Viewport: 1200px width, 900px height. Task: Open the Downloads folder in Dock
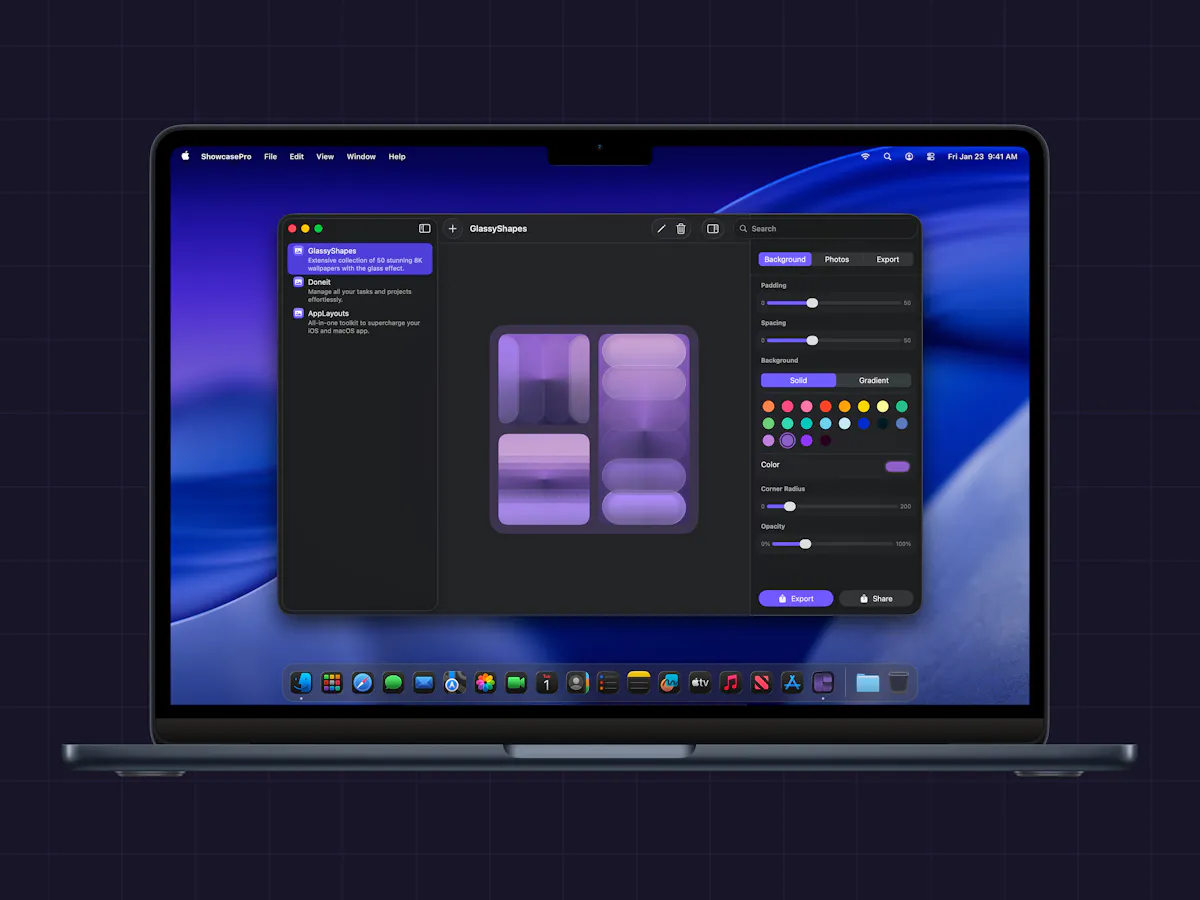[868, 682]
